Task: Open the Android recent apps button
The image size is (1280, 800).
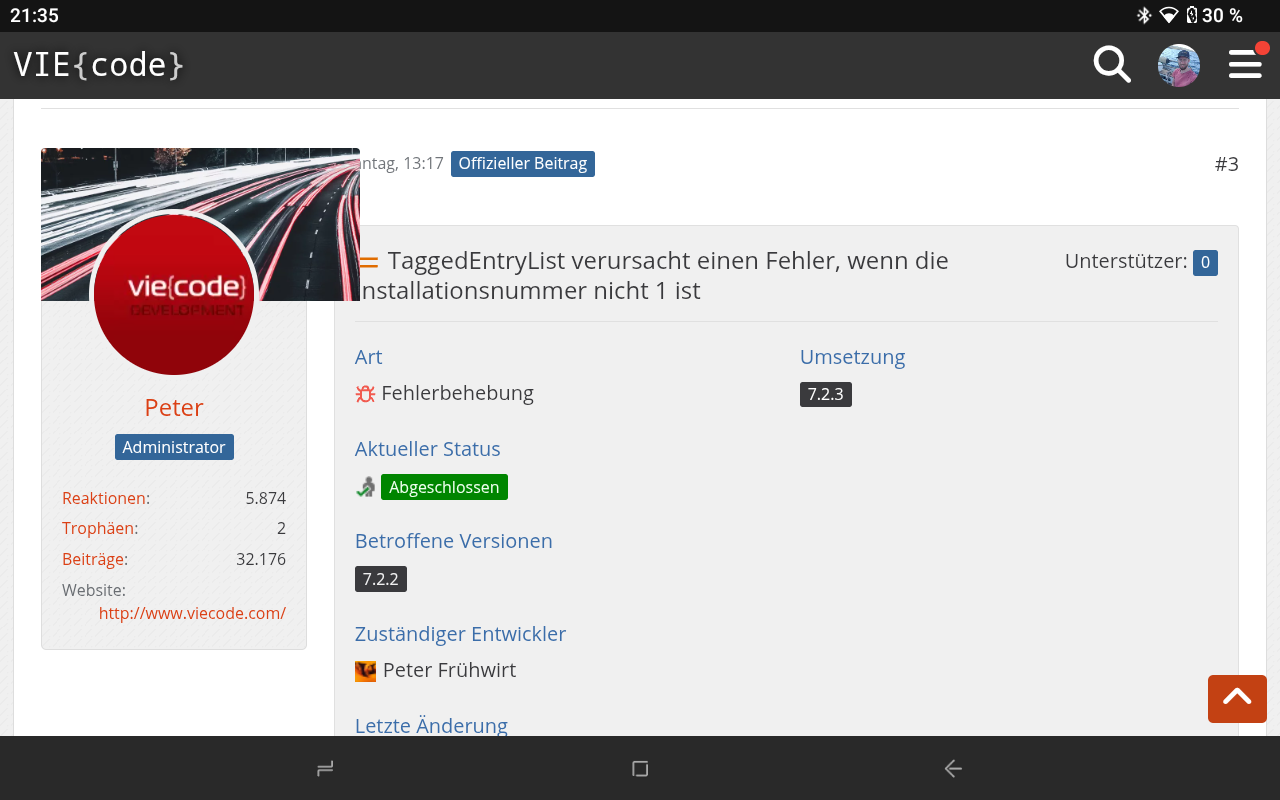Action: 325,768
